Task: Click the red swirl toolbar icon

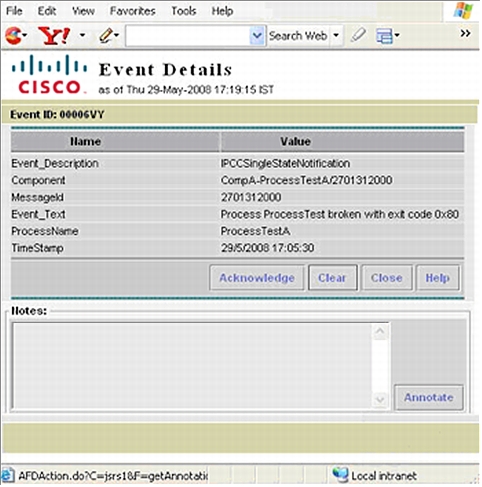Action: tap(13, 35)
